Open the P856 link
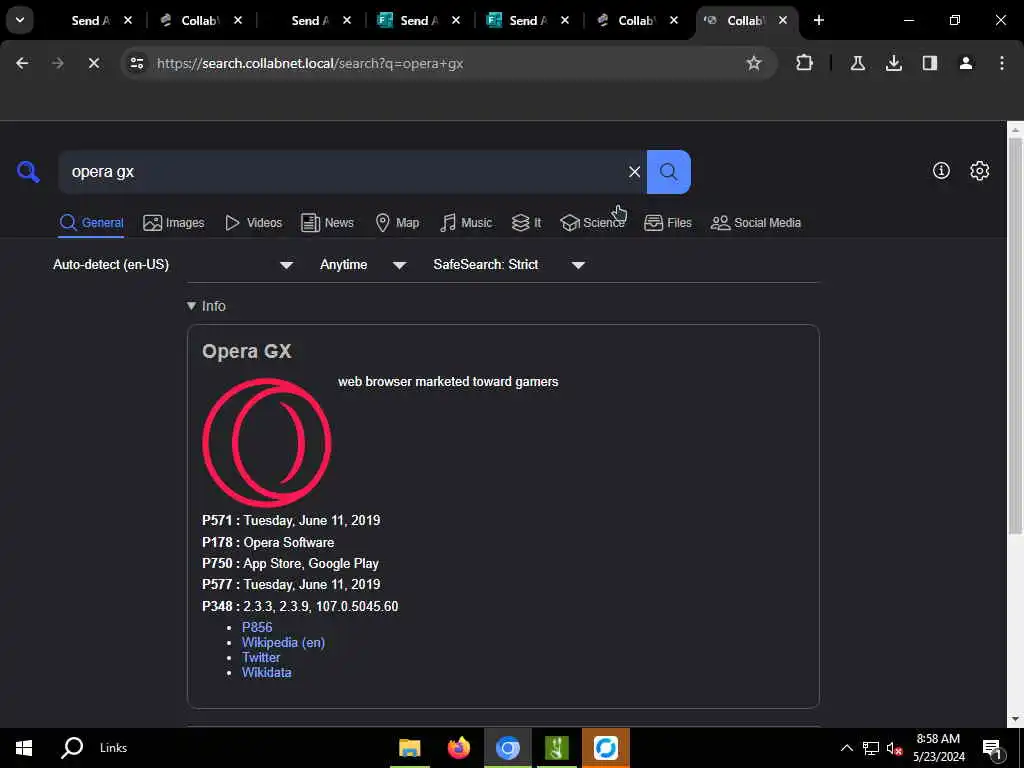The image size is (1024, 768). (x=257, y=627)
